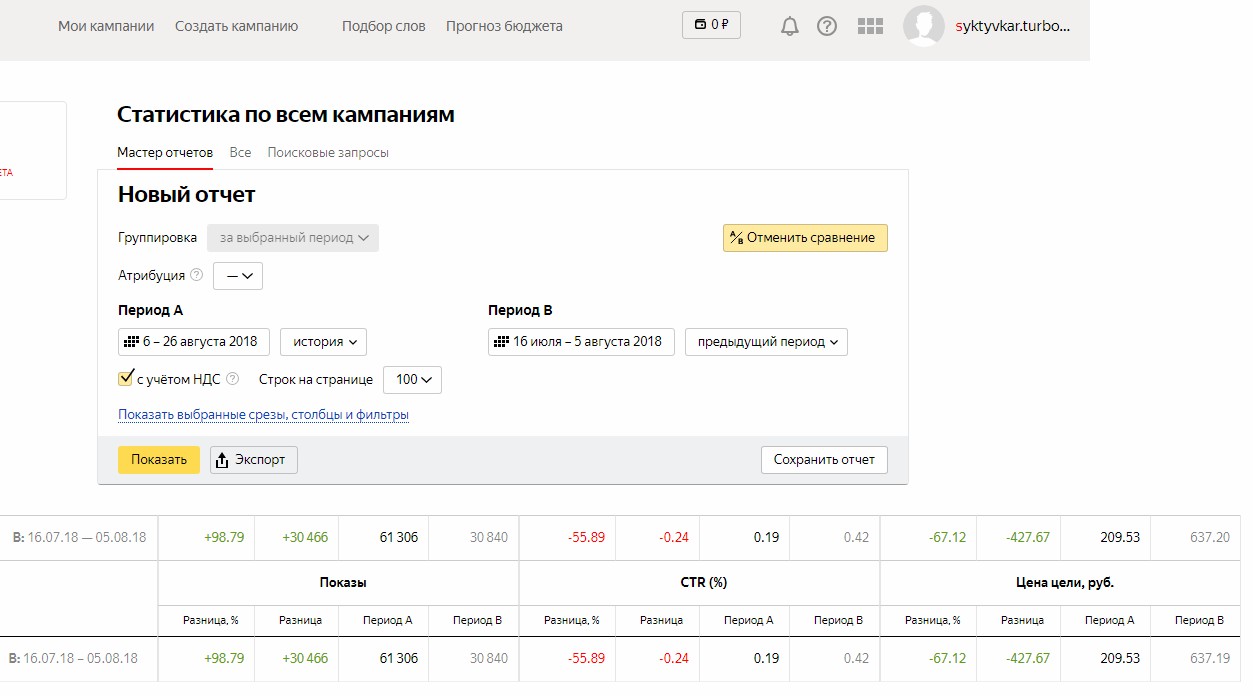Open the Атрибуция dropdown

point(238,276)
